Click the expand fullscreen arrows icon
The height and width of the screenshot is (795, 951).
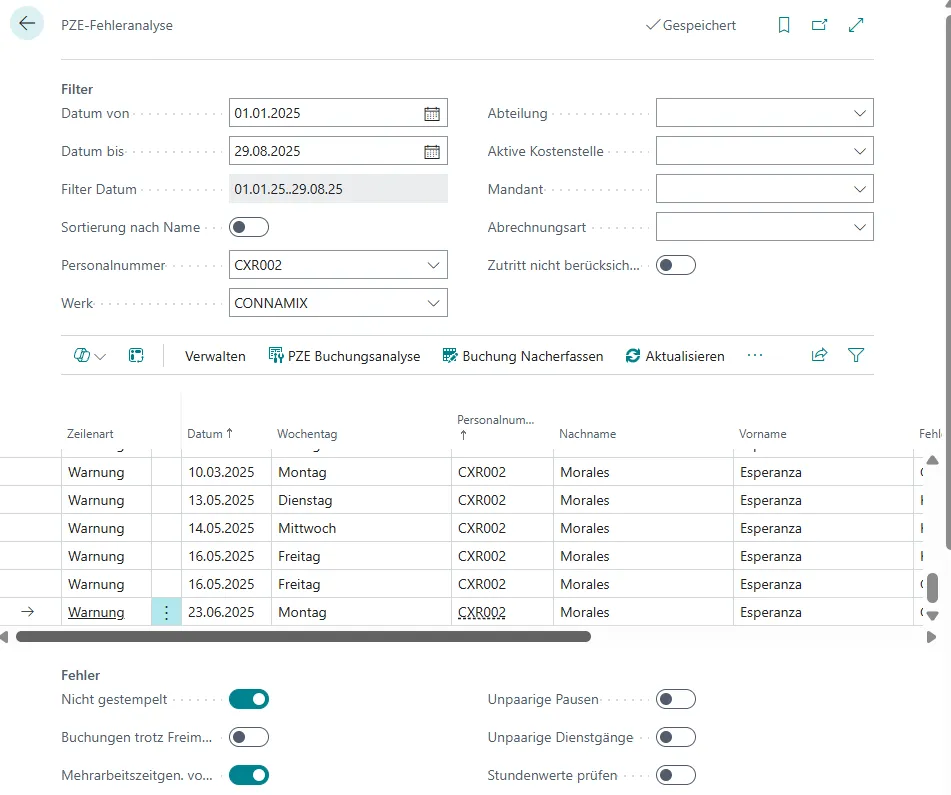pyautogui.click(x=856, y=25)
